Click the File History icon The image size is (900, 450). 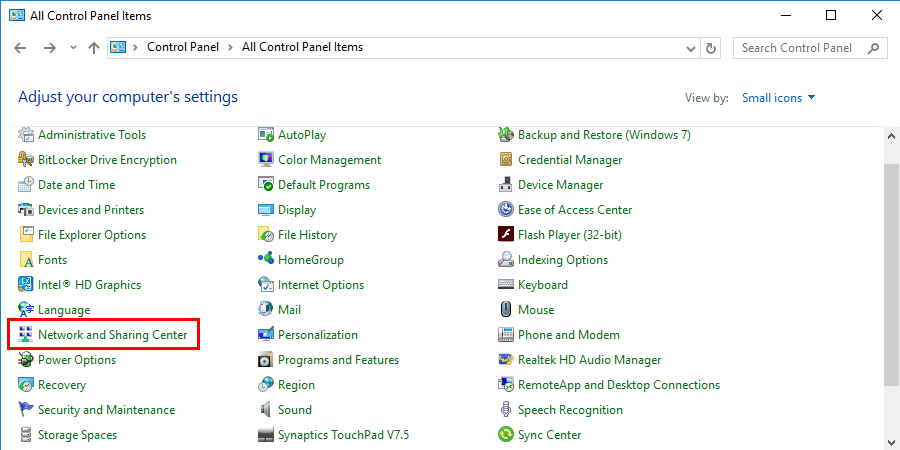click(266, 235)
